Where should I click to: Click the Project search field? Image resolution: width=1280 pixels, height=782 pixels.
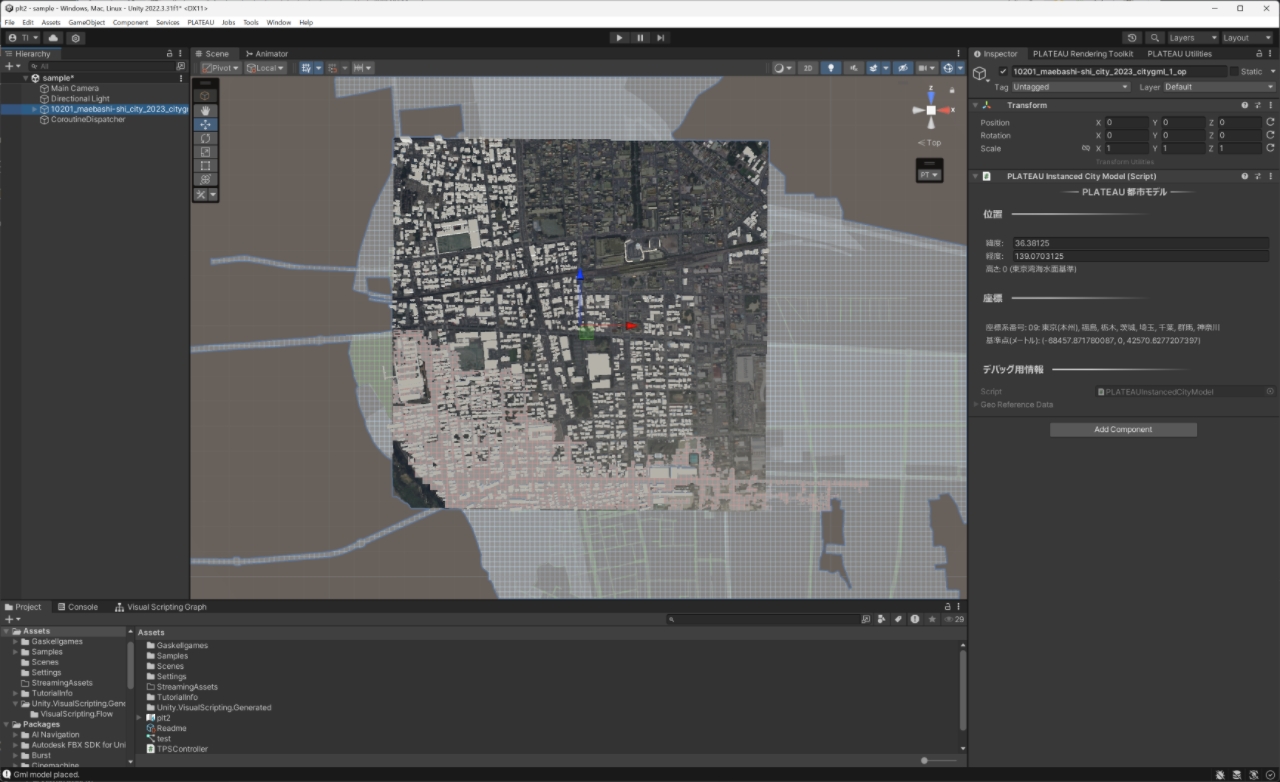click(763, 619)
